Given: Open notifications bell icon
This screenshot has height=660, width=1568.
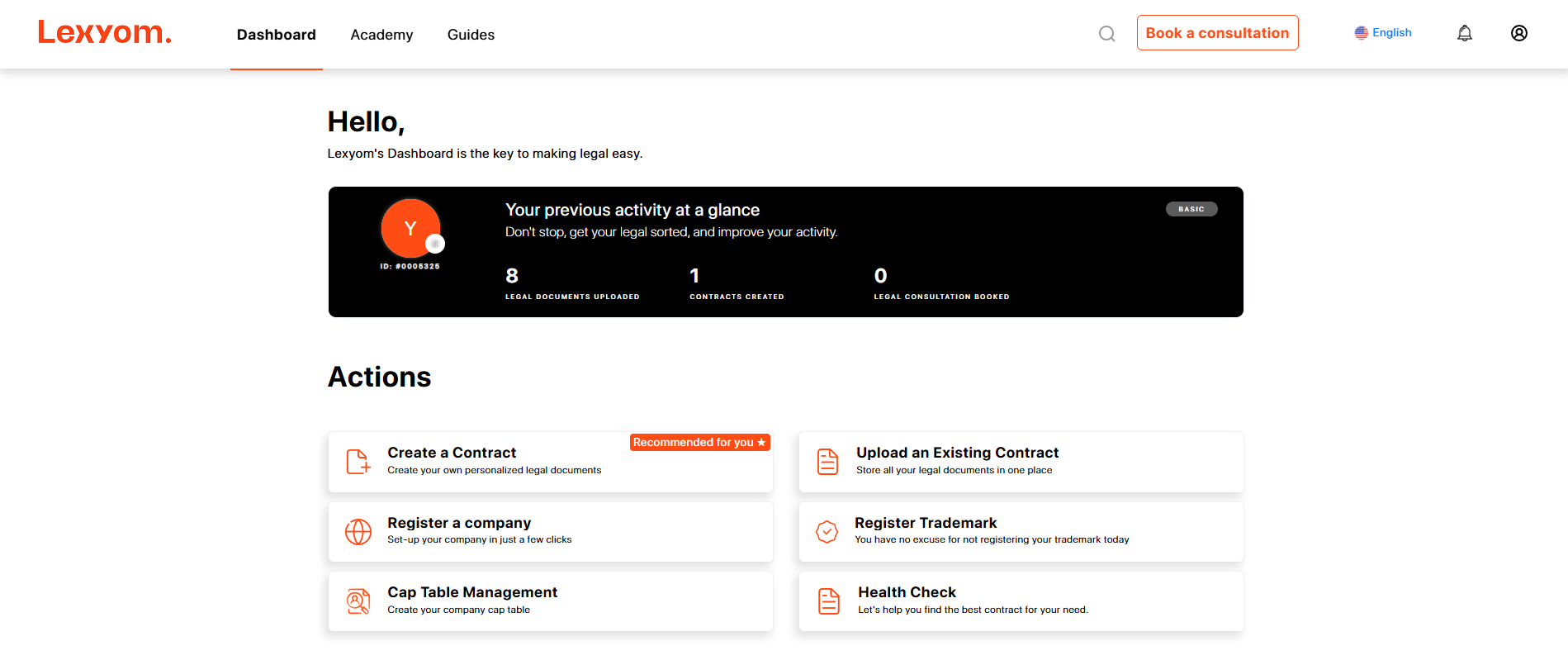Looking at the screenshot, I should 1464,33.
